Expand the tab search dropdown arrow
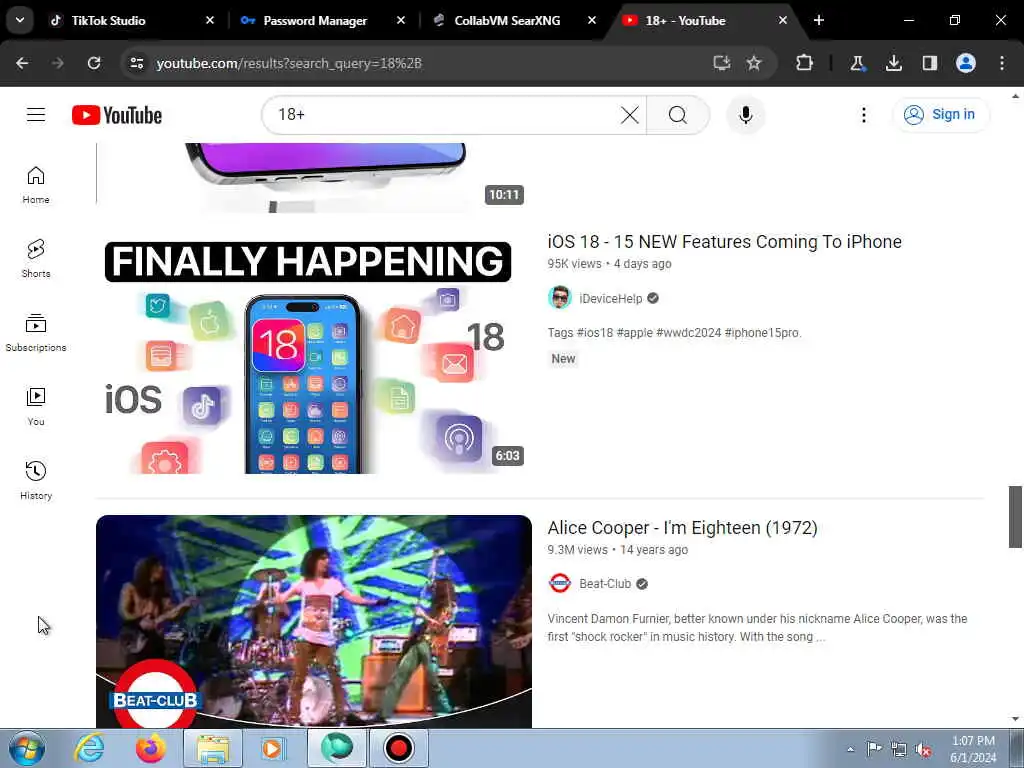The width and height of the screenshot is (1024, 768). pos(20,20)
